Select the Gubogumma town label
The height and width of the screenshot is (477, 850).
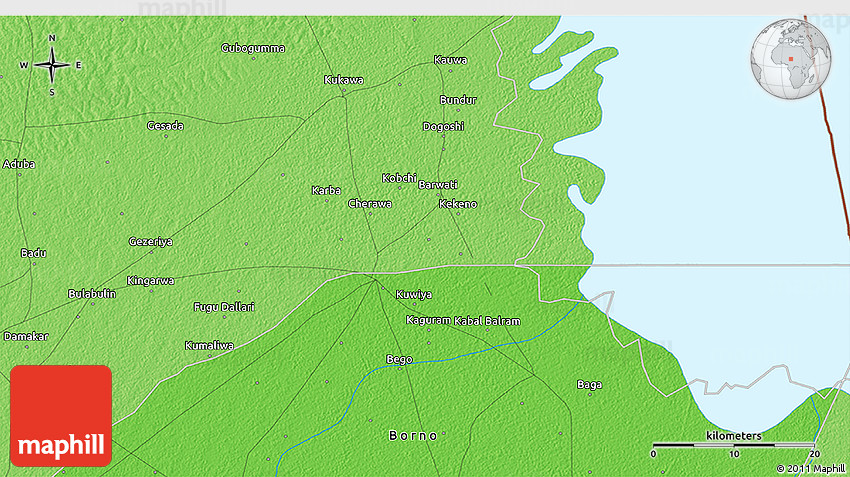pyautogui.click(x=253, y=48)
